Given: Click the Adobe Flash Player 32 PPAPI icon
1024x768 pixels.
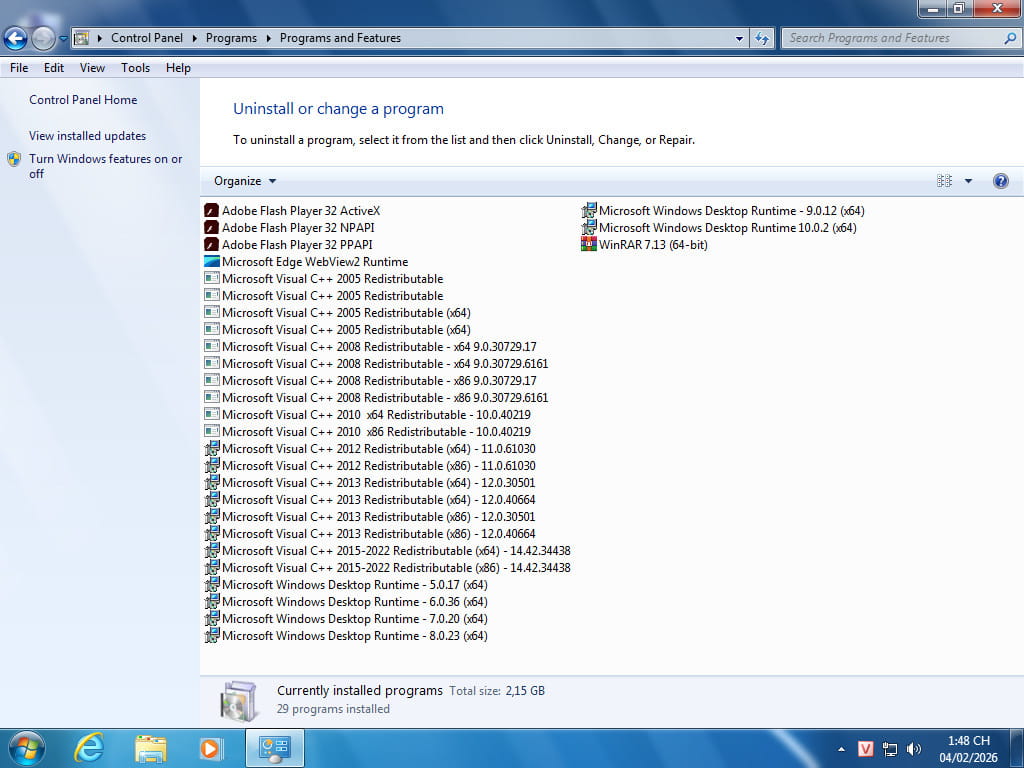Looking at the screenshot, I should [x=212, y=244].
